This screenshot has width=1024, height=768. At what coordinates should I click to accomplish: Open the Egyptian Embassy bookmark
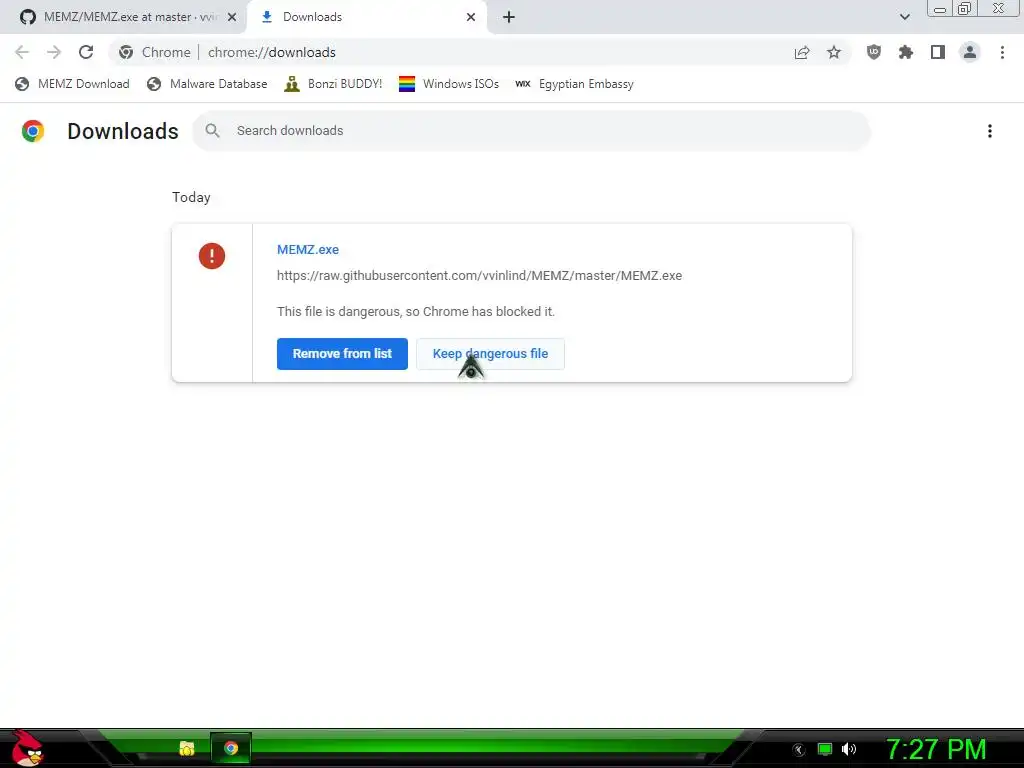[x=574, y=84]
